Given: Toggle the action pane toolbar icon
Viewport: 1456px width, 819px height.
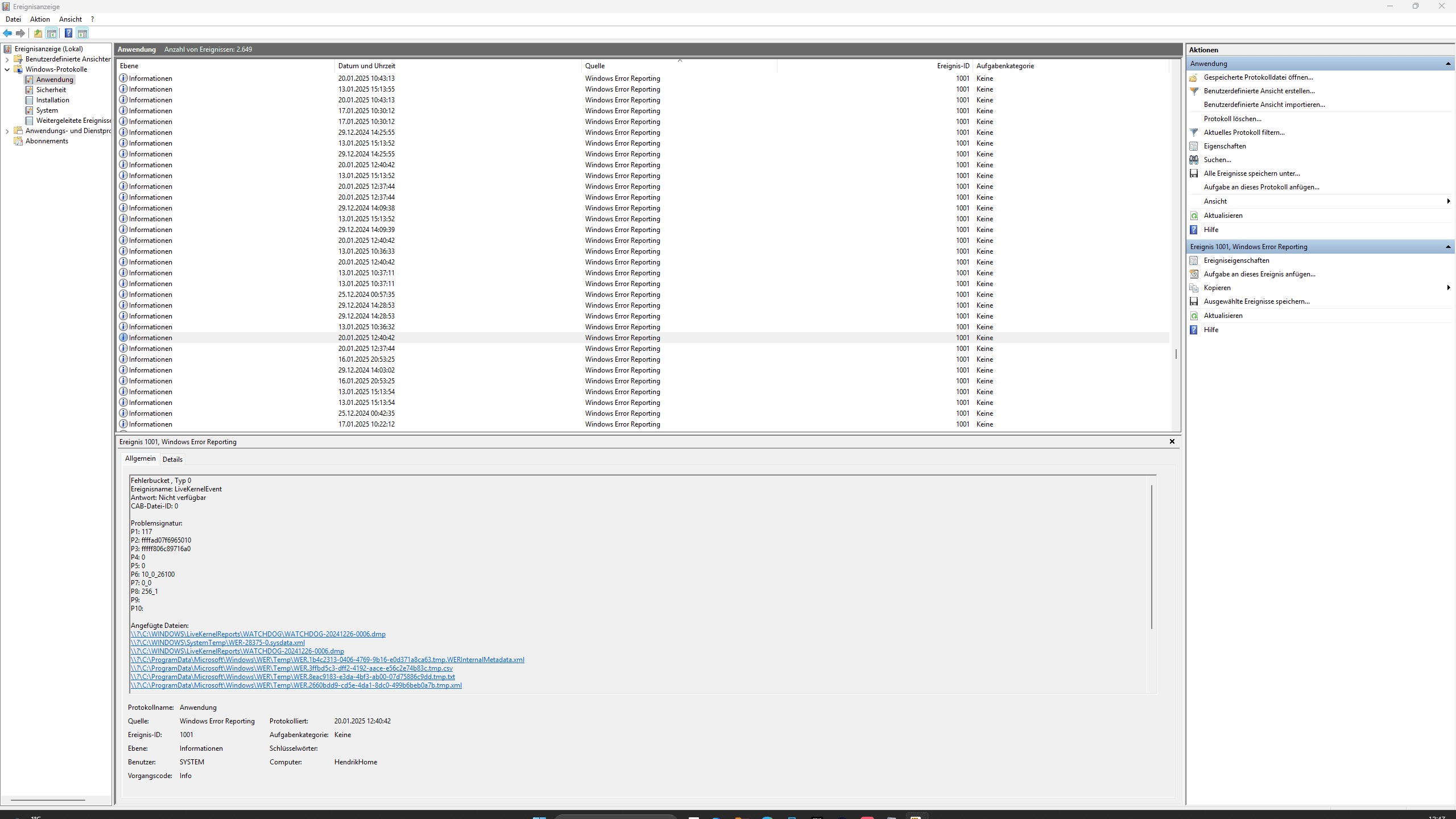Looking at the screenshot, I should pos(82,33).
